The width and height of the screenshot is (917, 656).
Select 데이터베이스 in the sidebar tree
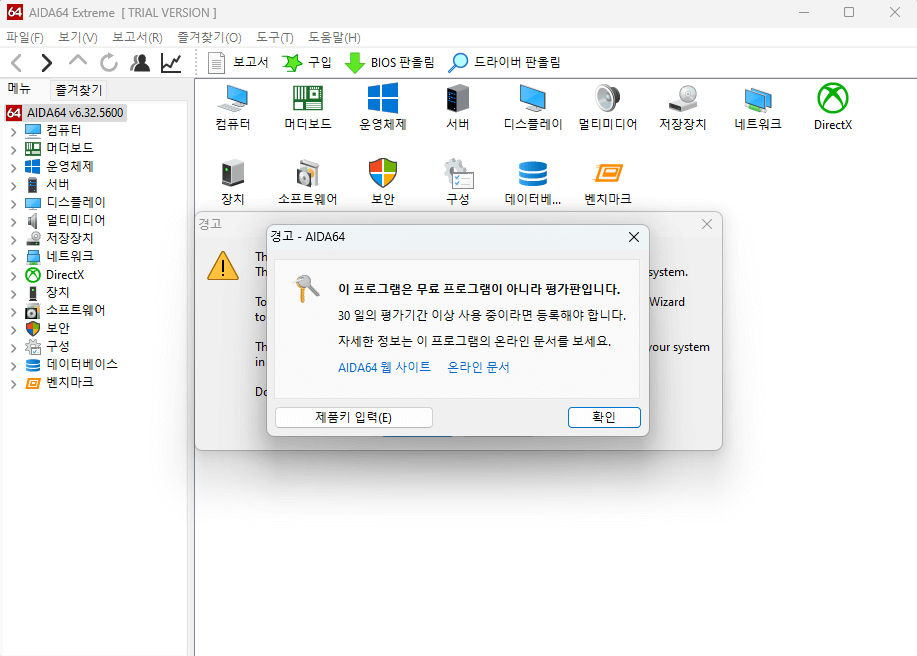[x=82, y=364]
